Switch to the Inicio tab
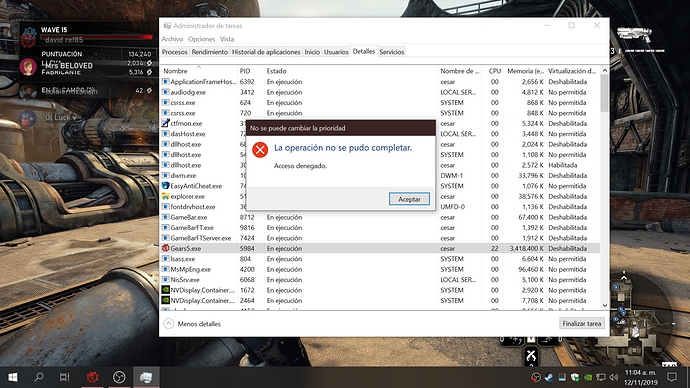 coord(312,52)
